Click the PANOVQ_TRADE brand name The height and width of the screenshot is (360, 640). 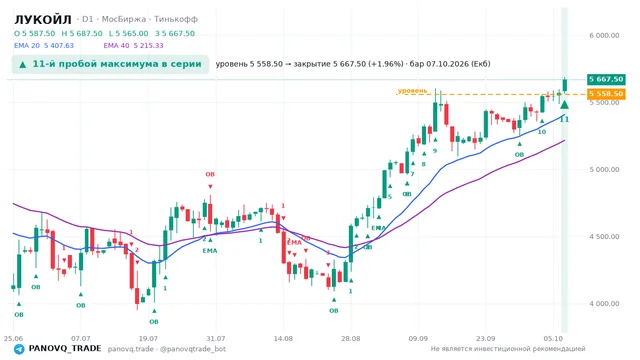coord(65,349)
